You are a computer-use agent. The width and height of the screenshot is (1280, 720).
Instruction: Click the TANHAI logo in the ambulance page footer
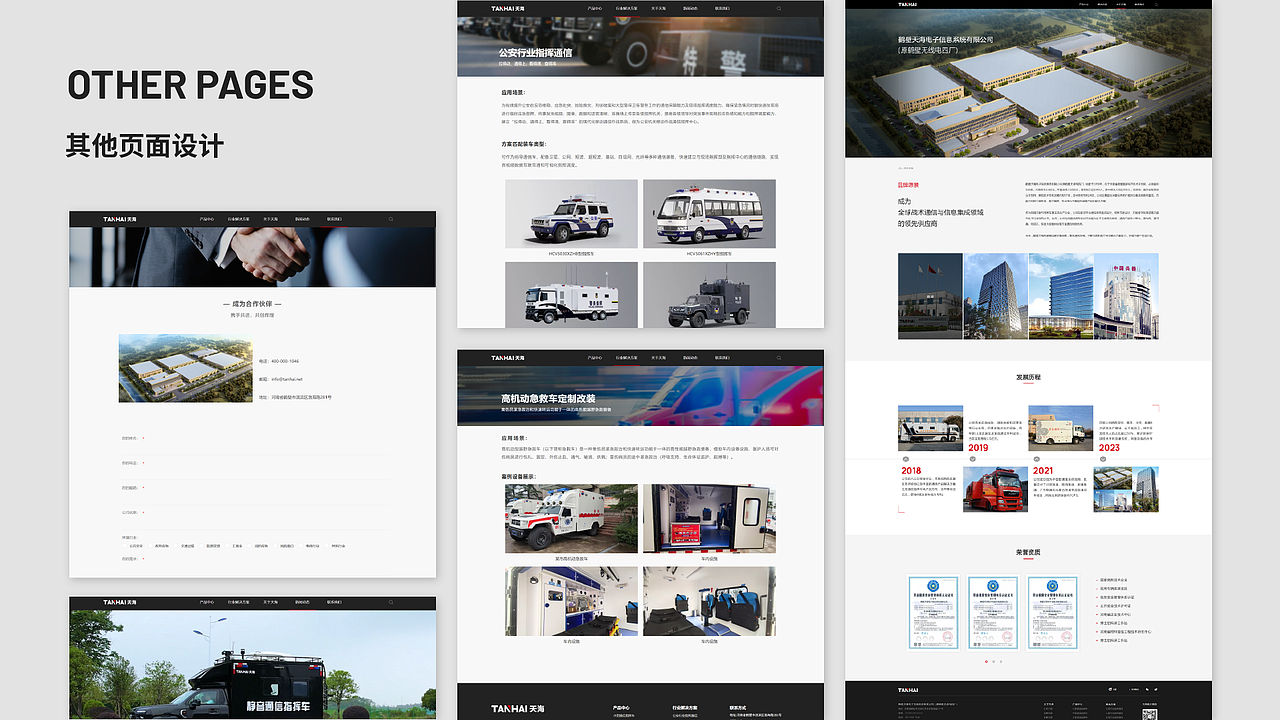519,709
